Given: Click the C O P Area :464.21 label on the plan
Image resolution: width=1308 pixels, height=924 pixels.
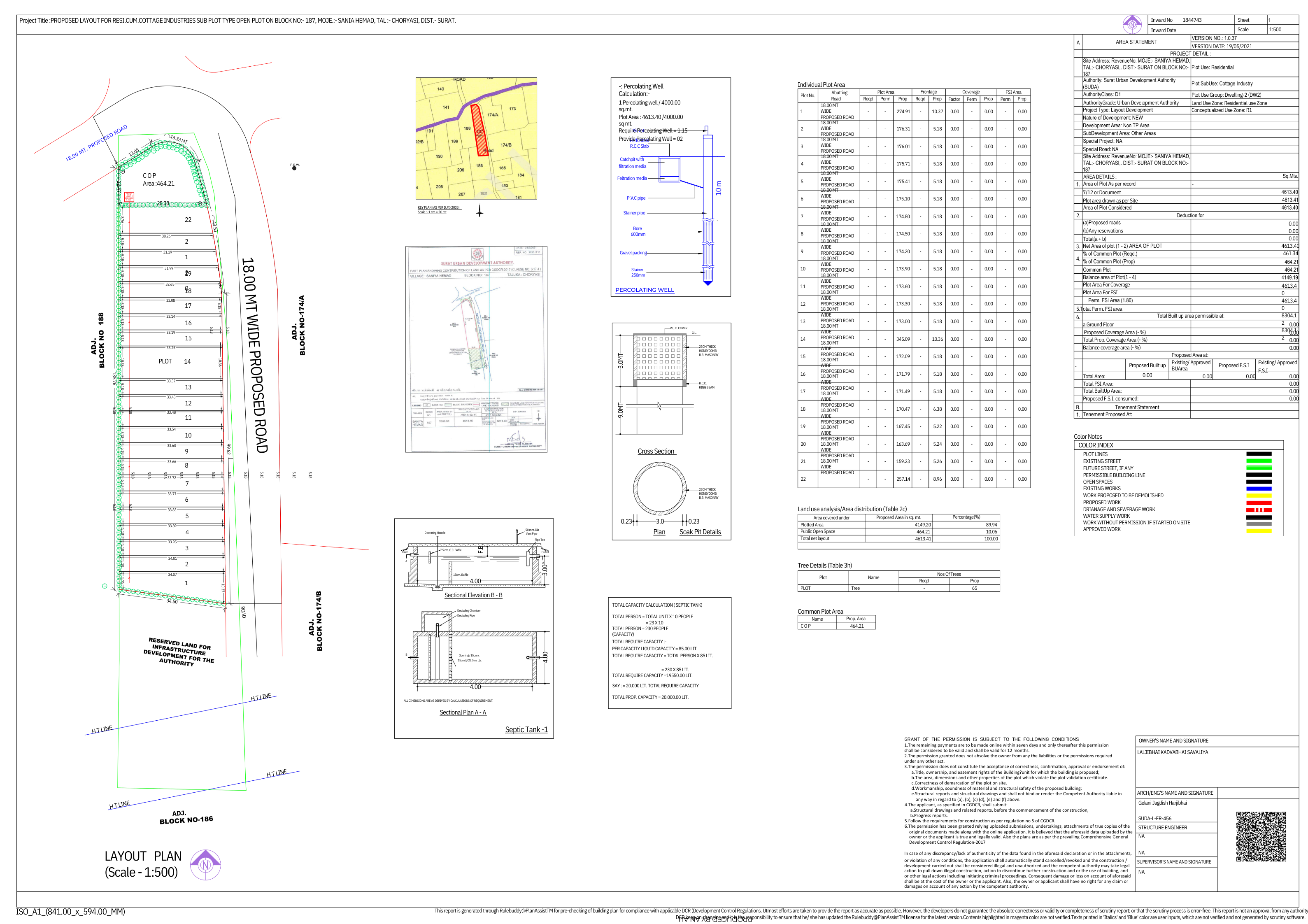Looking at the screenshot, I should point(158,179).
